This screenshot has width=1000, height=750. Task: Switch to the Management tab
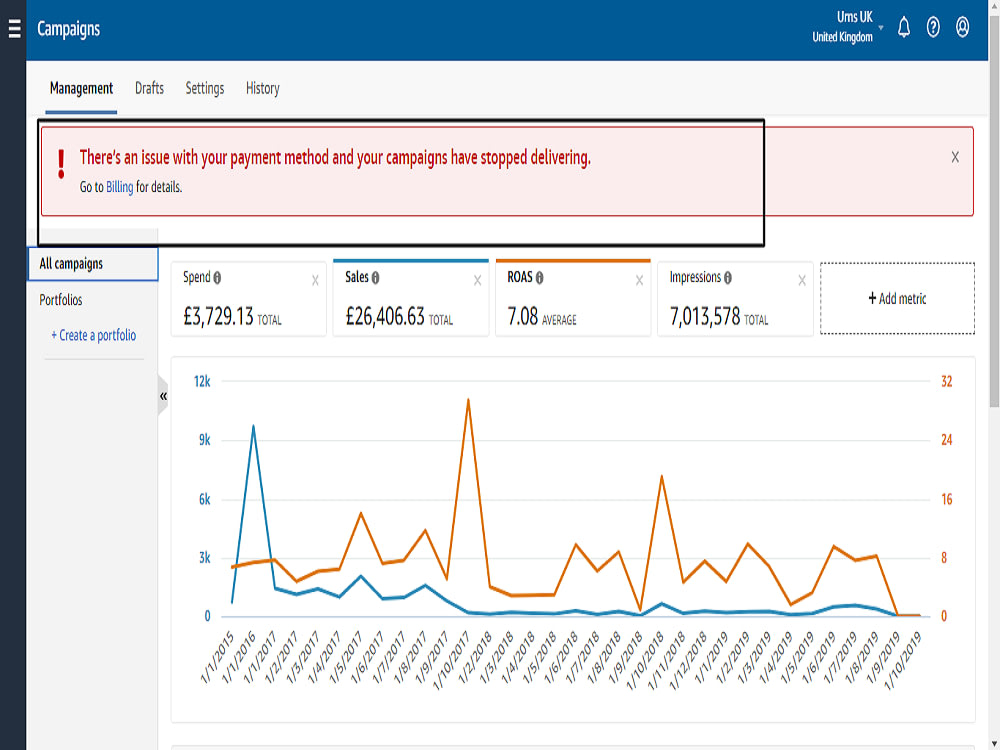point(81,88)
